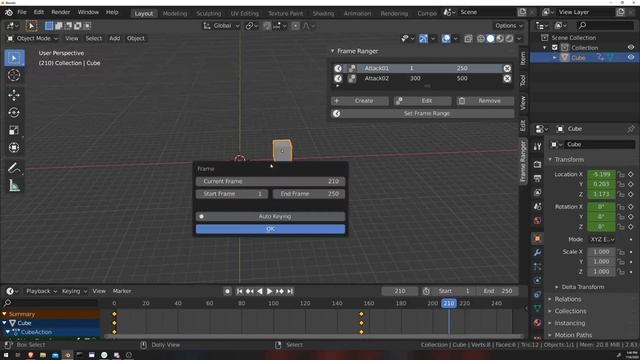Delete the Attack01 frame range entry
The width and height of the screenshot is (640, 360).
tap(507, 68)
